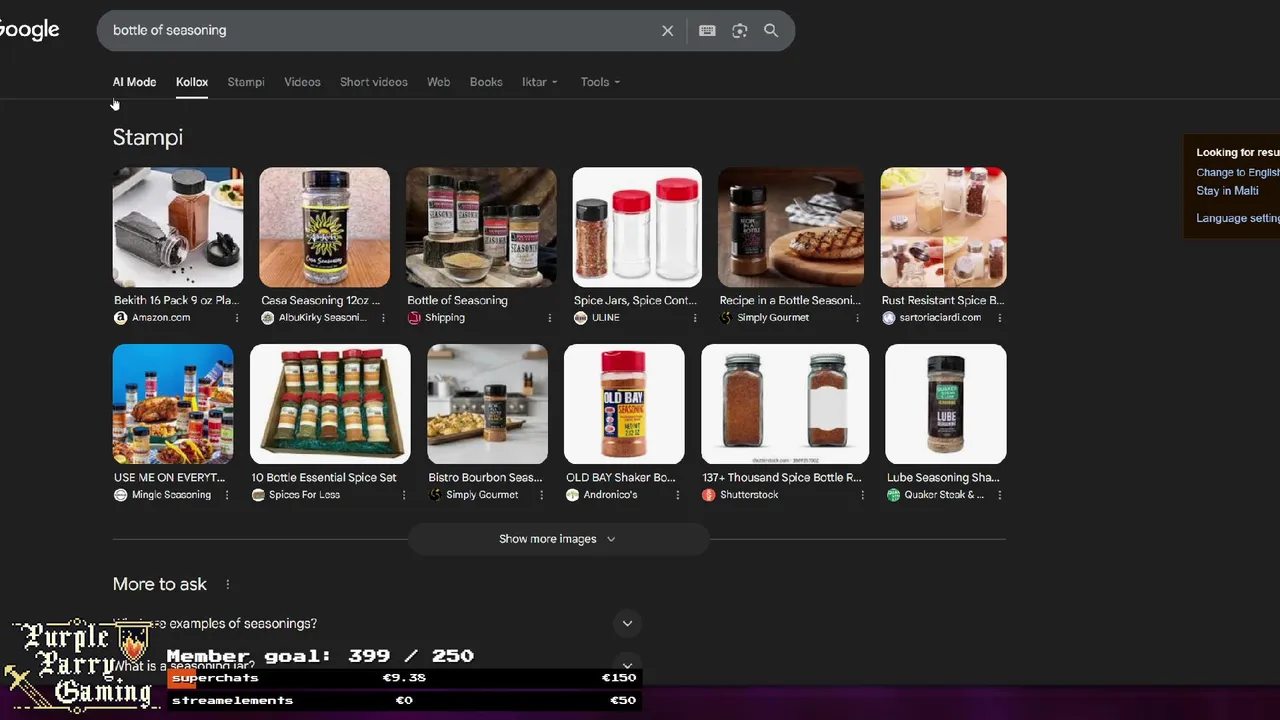Clear the search box with X icon
The width and height of the screenshot is (1280, 720).
coord(667,31)
